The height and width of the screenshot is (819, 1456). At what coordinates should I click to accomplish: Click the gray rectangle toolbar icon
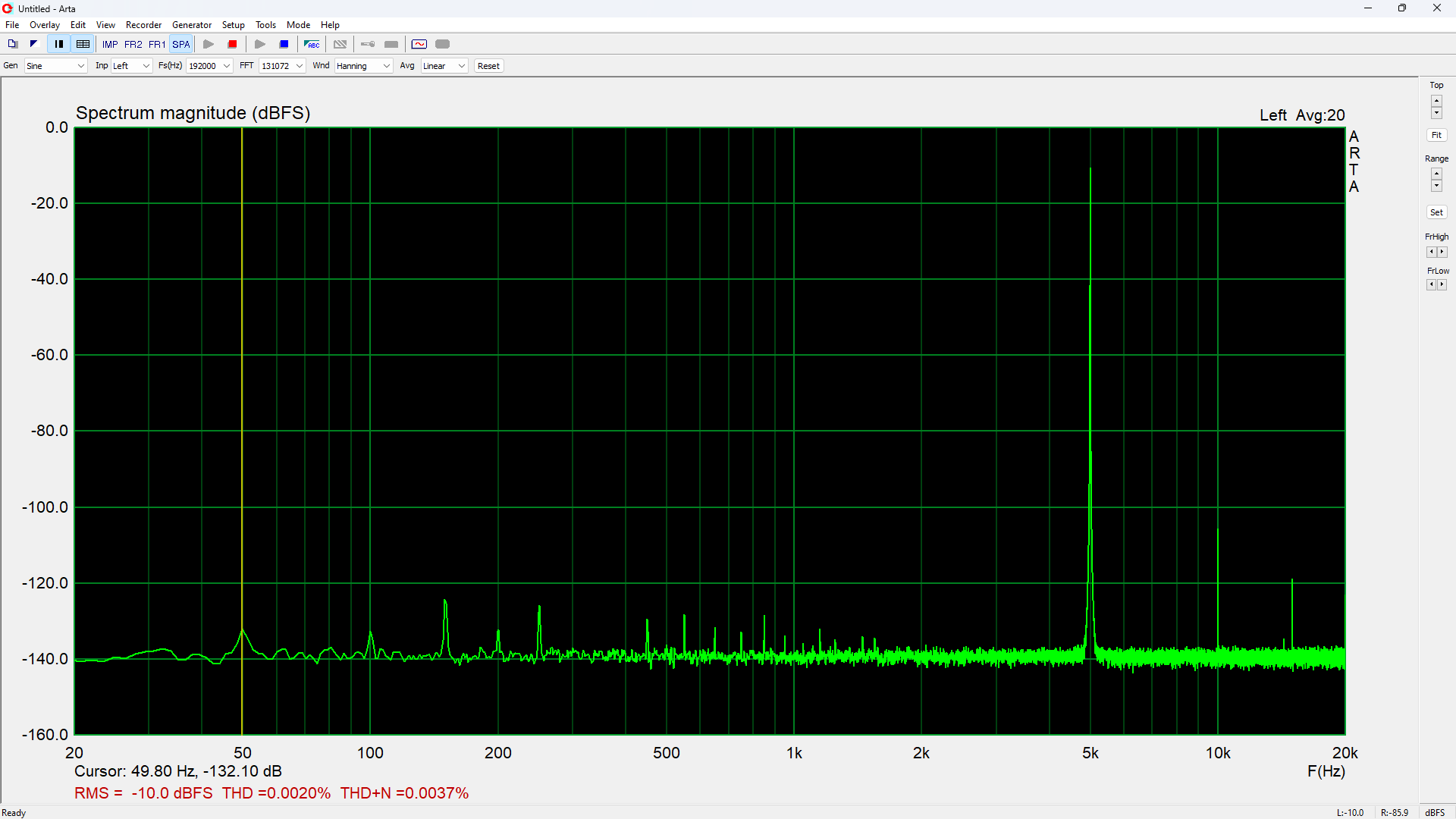coord(391,44)
